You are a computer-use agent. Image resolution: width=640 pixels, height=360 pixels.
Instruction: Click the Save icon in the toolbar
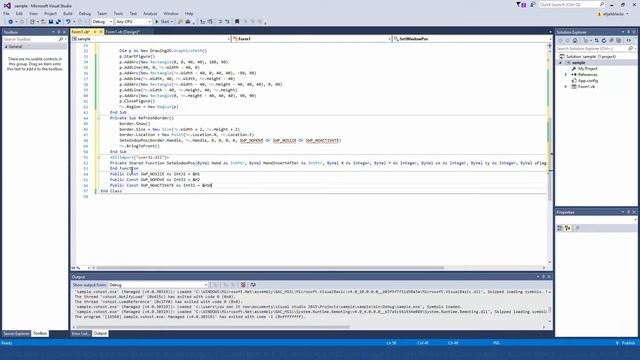click(51, 22)
